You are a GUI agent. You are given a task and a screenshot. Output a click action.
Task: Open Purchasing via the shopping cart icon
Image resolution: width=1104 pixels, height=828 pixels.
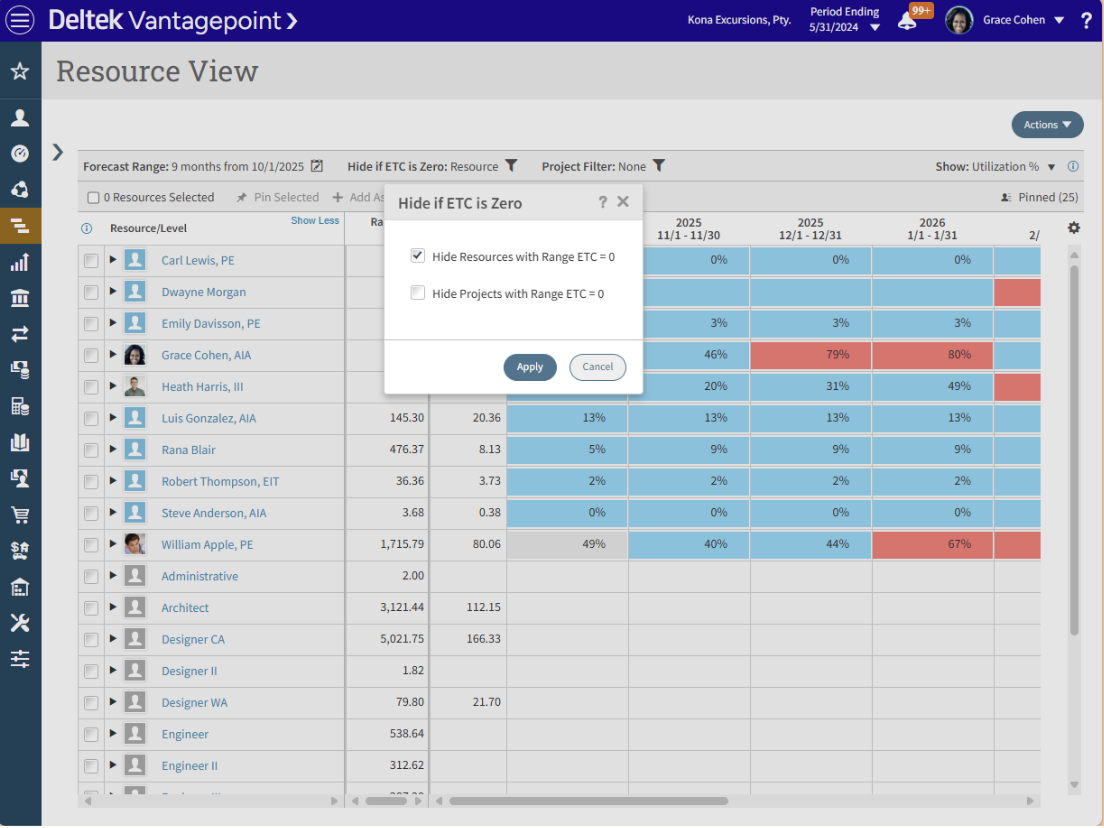[20, 514]
